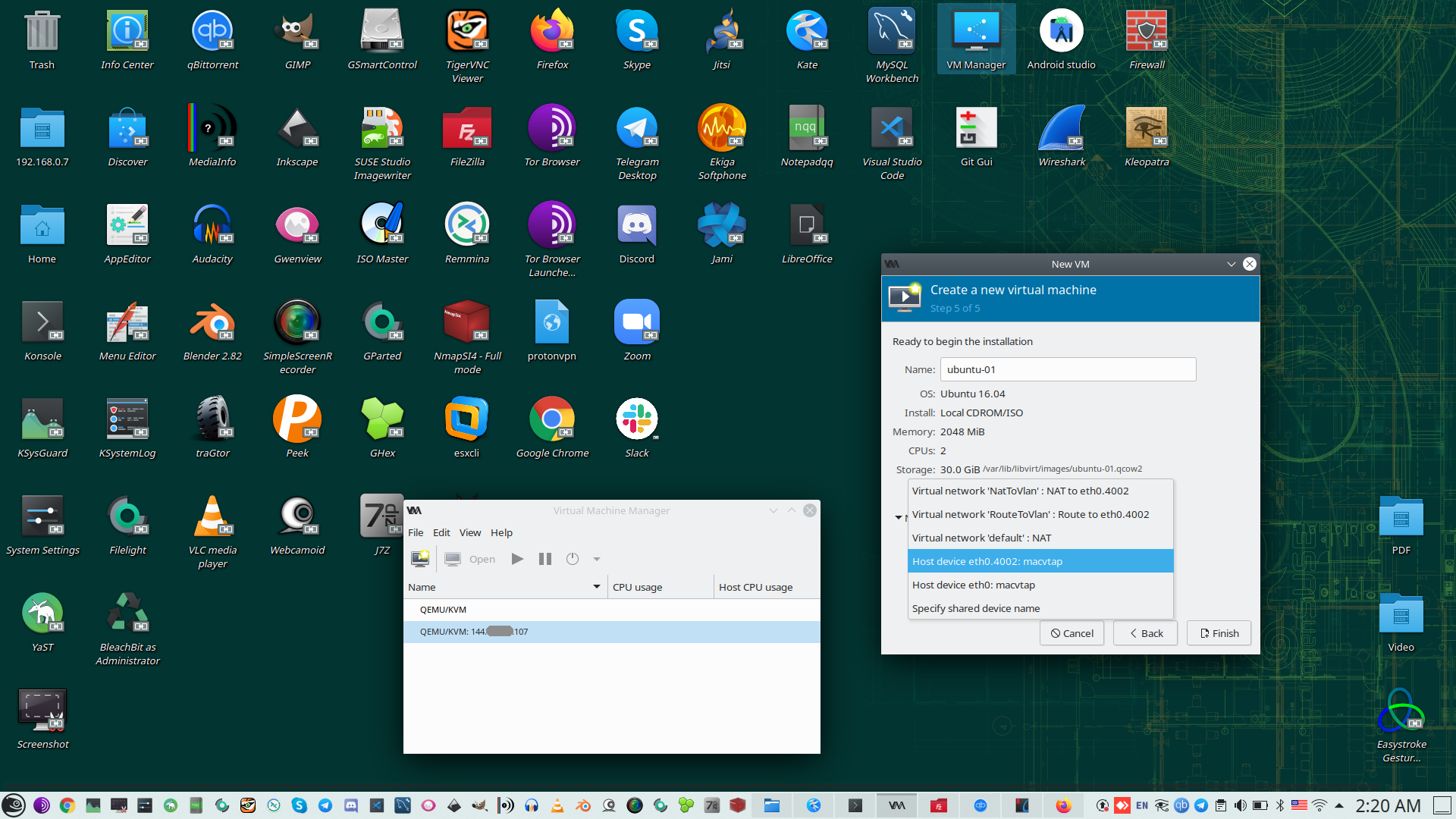Click the Firefox icon in the taskbar
Image resolution: width=1456 pixels, height=819 pixels.
tap(1064, 805)
